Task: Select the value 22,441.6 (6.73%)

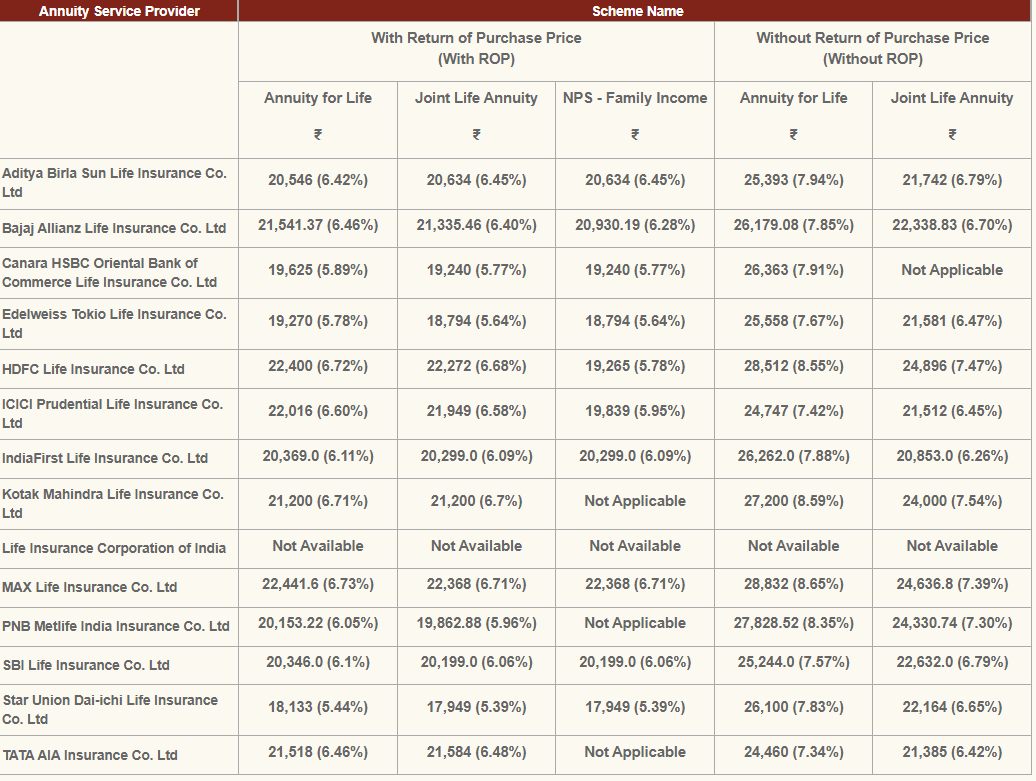Action: coord(318,583)
